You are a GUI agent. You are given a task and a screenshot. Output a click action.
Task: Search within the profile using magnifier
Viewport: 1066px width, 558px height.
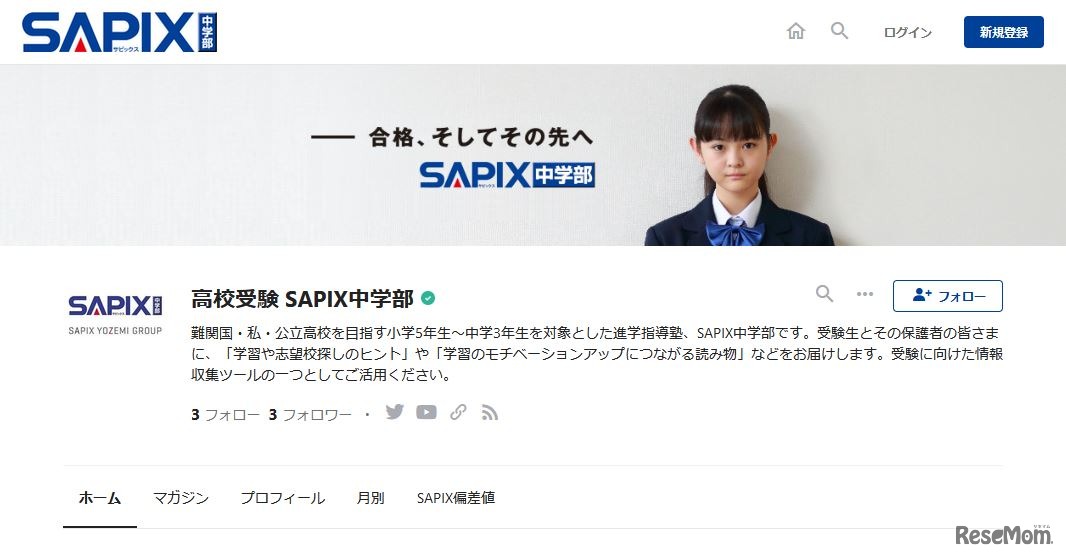click(824, 294)
